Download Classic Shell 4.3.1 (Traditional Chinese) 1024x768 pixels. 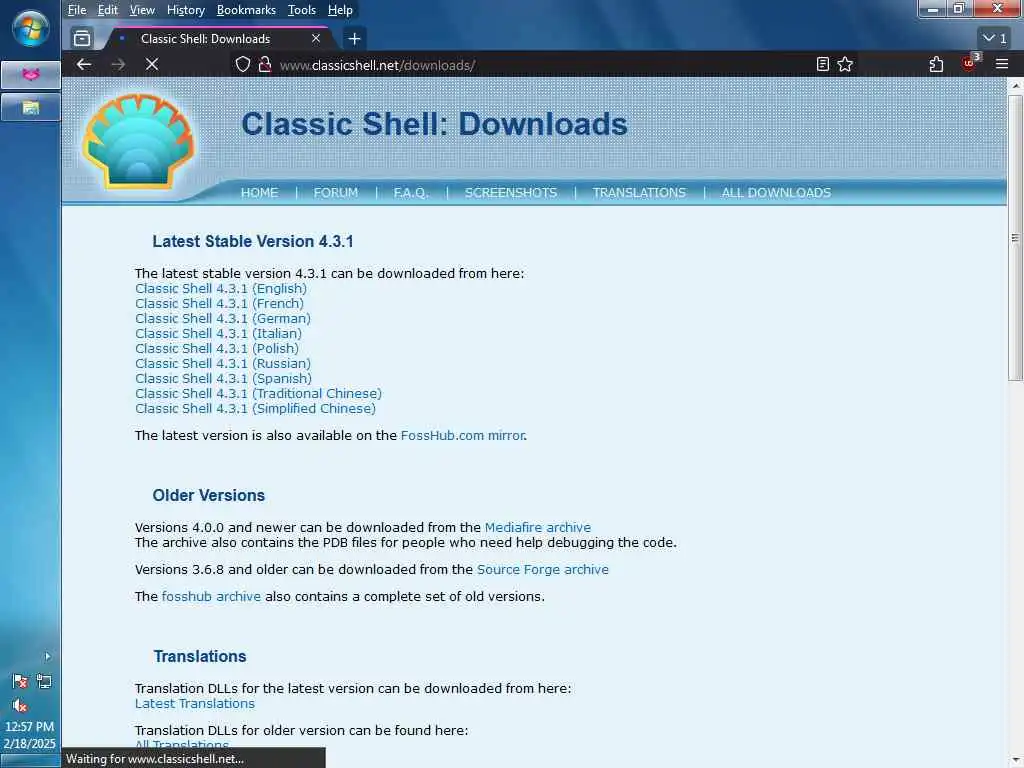click(x=259, y=393)
